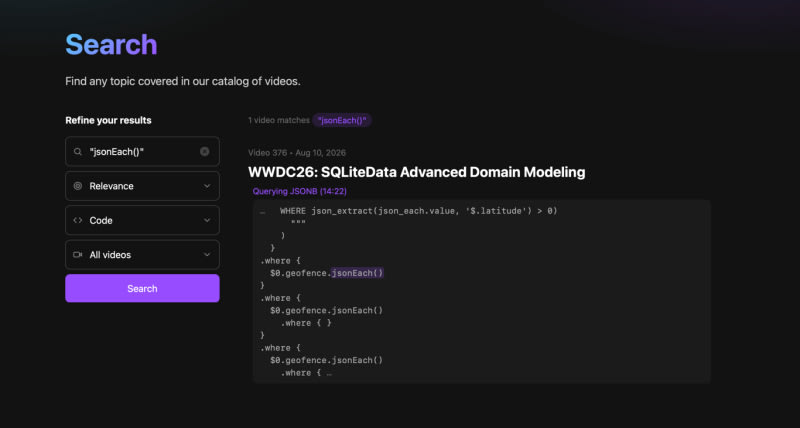This screenshot has width=800, height=428.
Task: Click the Refine your results label
Action: pos(108,120)
